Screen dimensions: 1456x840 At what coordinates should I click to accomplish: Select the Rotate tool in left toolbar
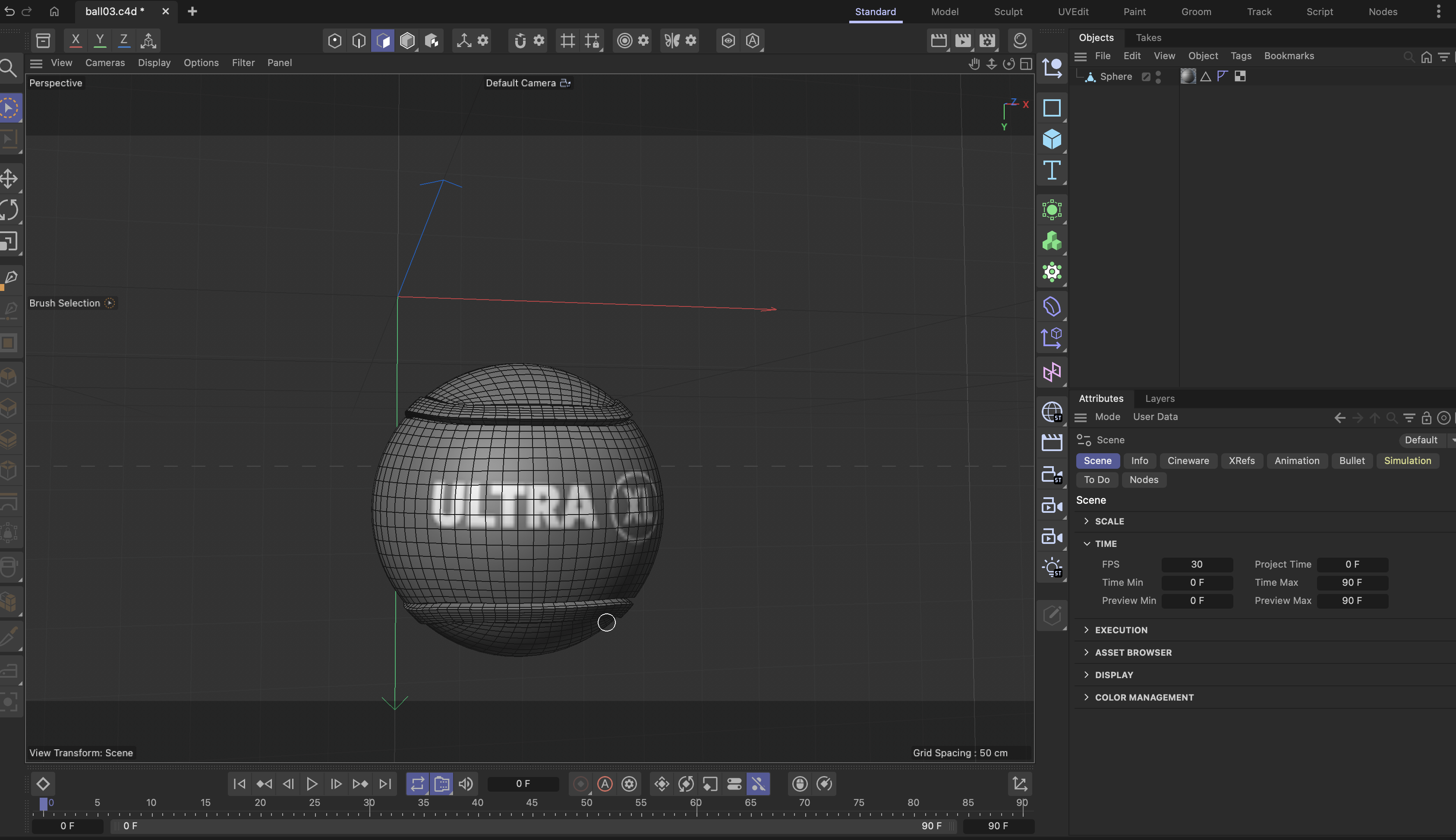pos(9,210)
